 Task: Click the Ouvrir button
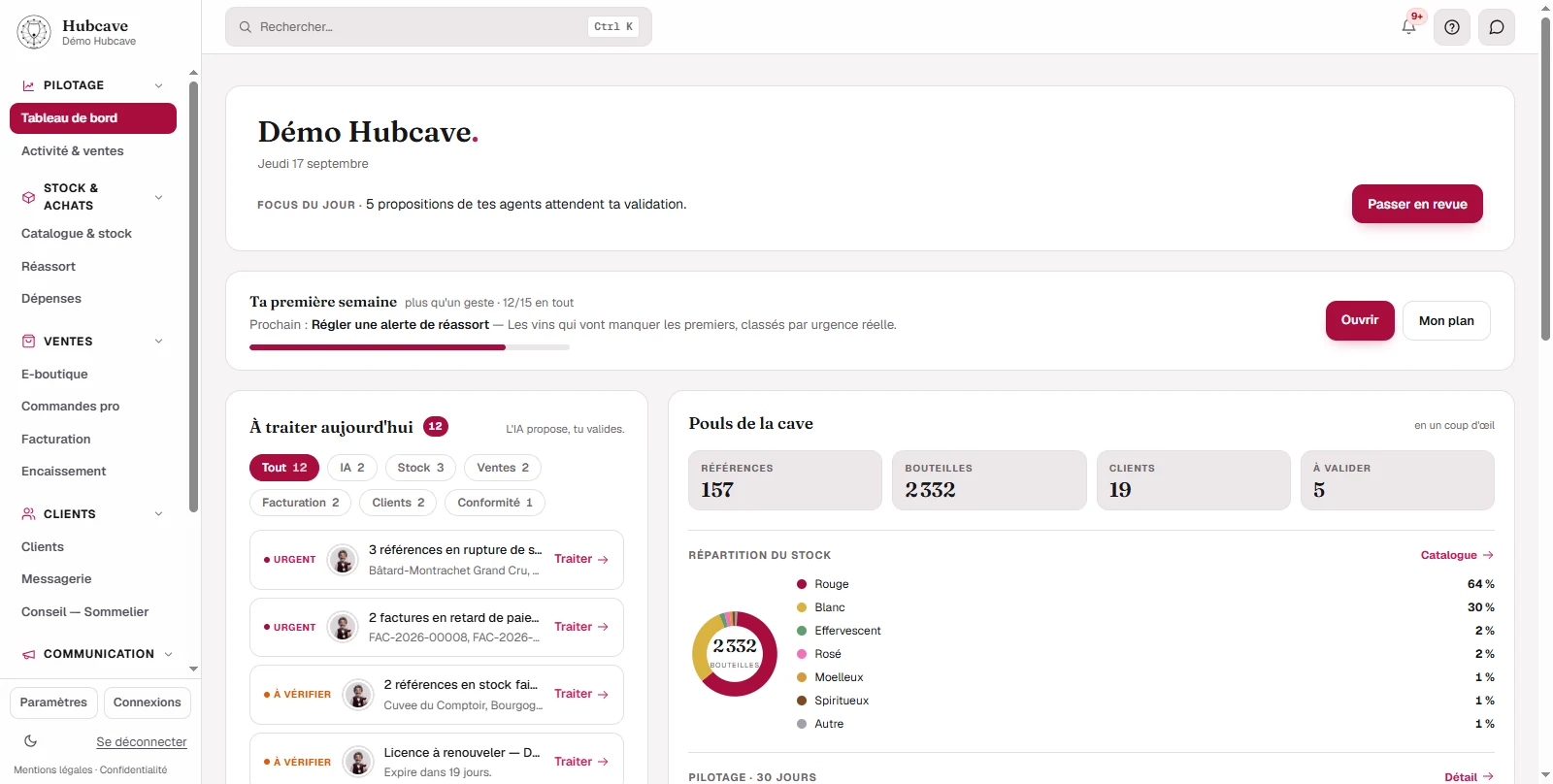1360,320
